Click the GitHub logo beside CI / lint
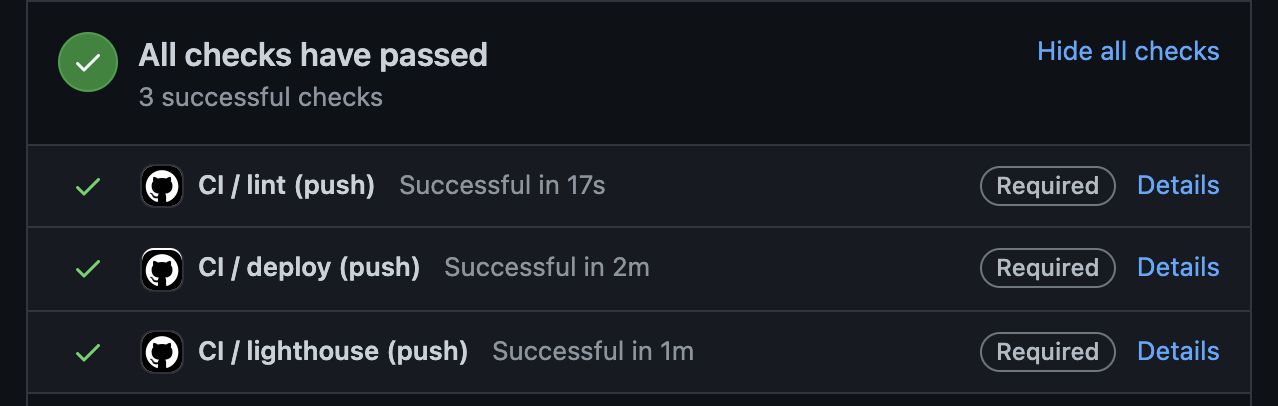This screenshot has height=406, width=1278. point(162,186)
